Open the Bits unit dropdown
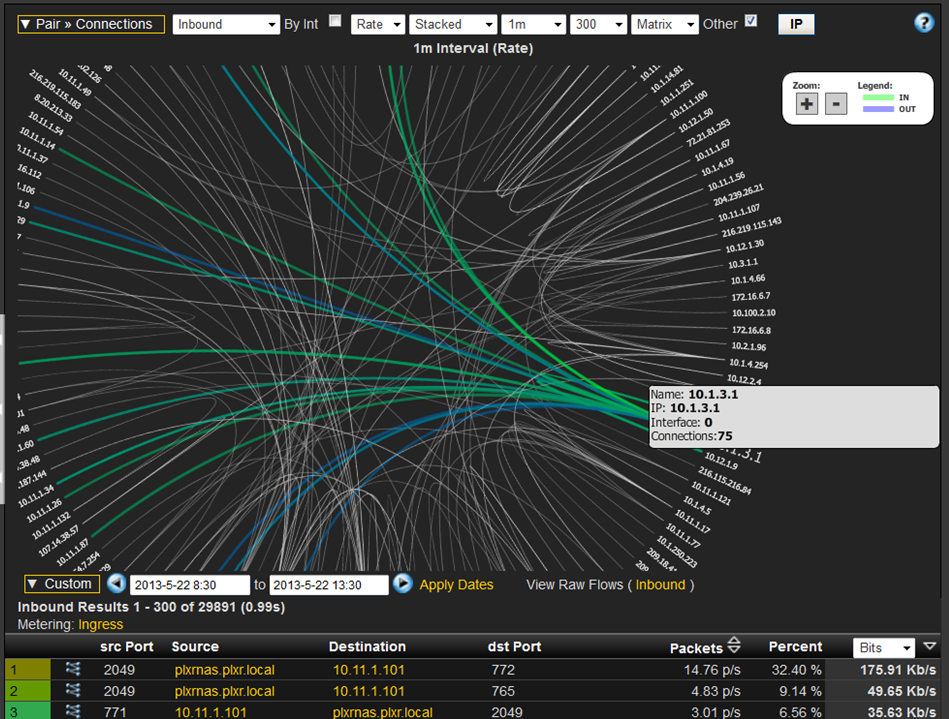Screen dimensions: 949x719 (884, 648)
